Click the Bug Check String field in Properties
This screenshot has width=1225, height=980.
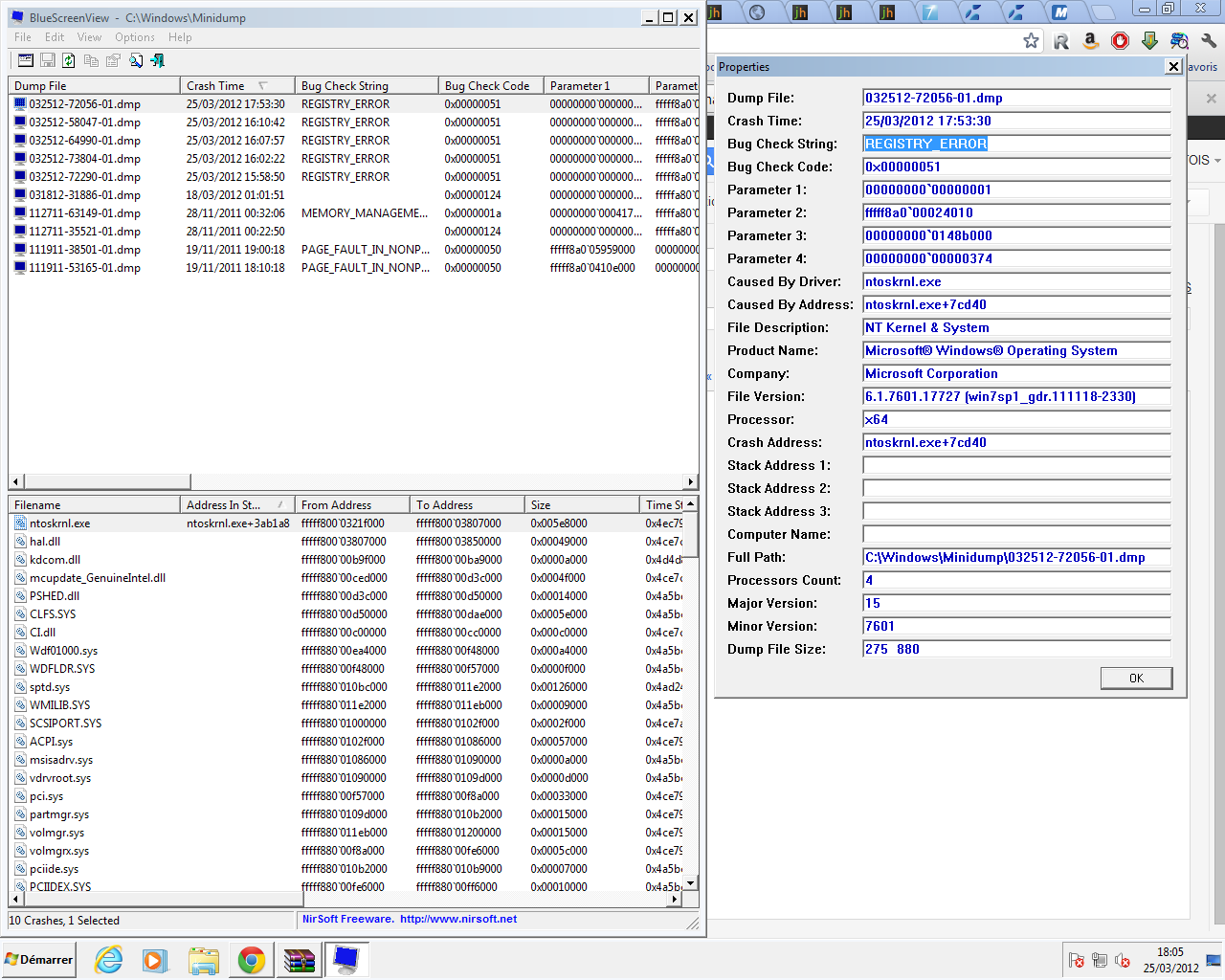point(1016,144)
